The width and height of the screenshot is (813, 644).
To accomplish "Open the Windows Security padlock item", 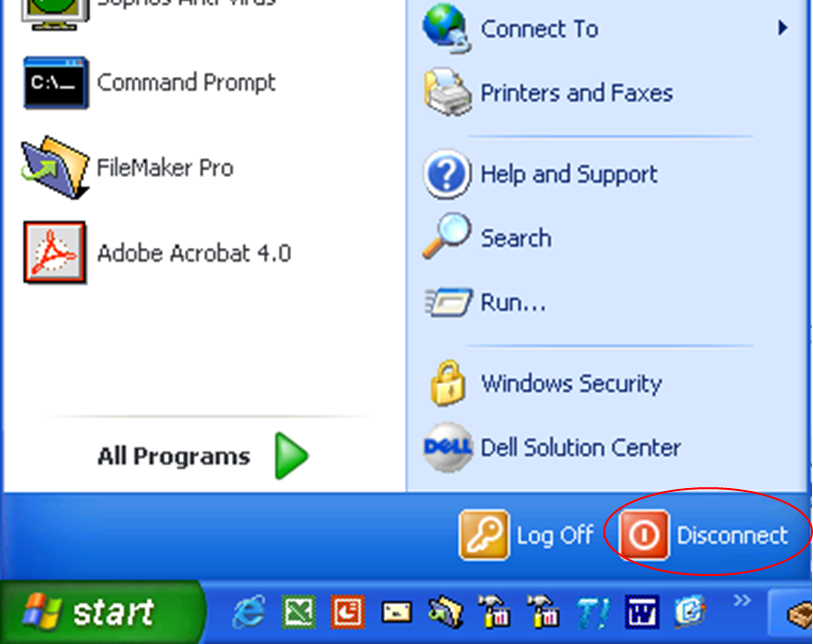I will coord(447,384).
